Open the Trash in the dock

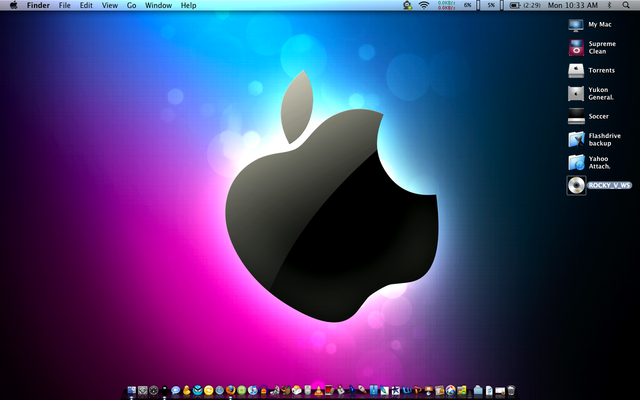(x=511, y=391)
